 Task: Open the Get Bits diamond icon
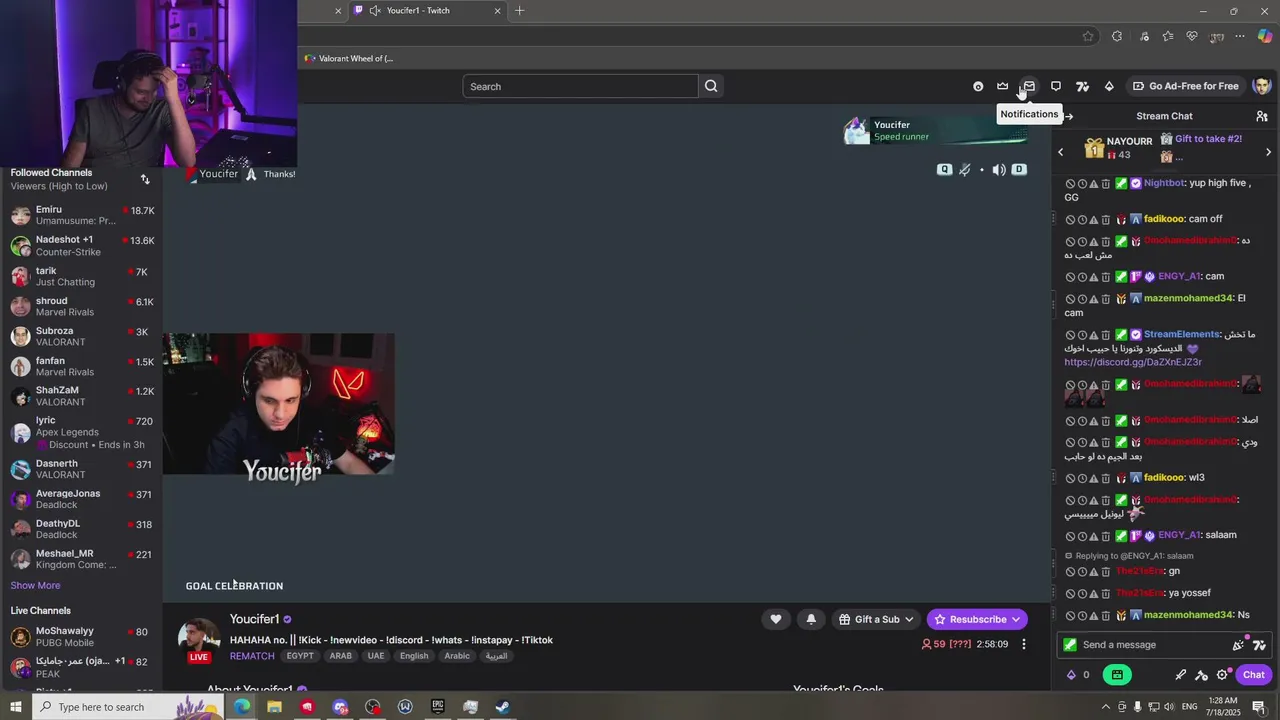coord(1109,86)
